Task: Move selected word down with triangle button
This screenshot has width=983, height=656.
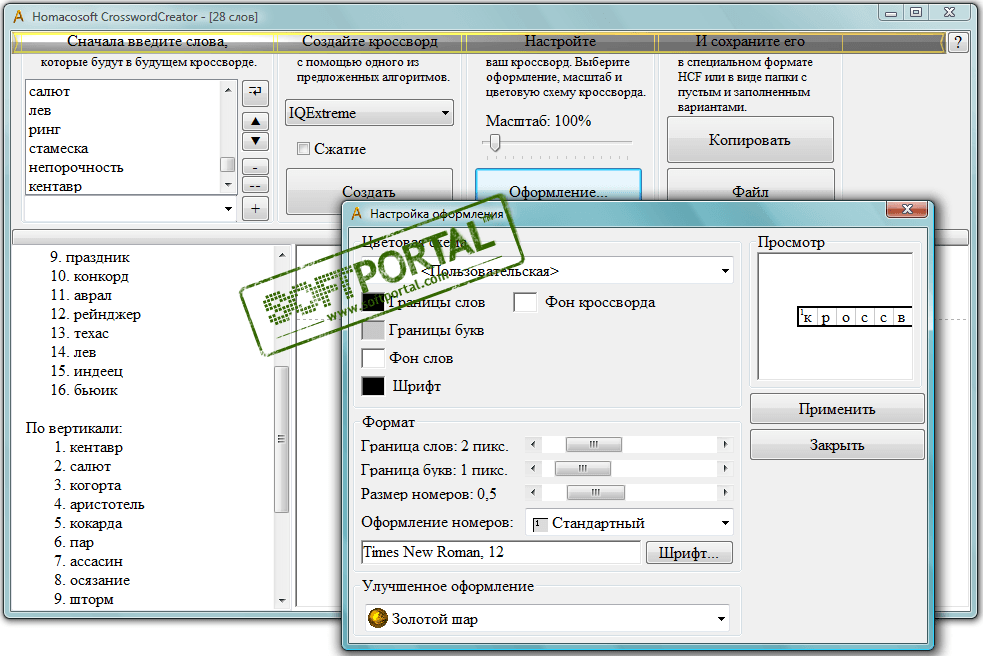Action: coord(255,141)
